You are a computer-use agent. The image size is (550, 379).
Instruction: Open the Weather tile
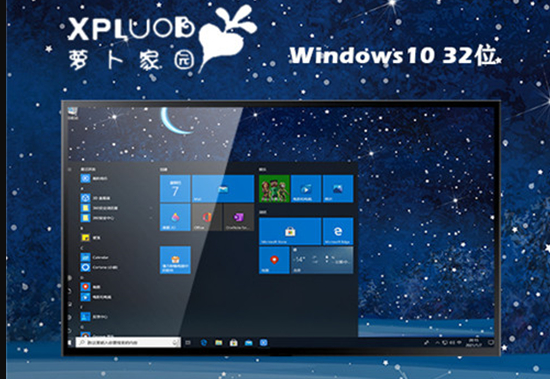[x=322, y=260]
